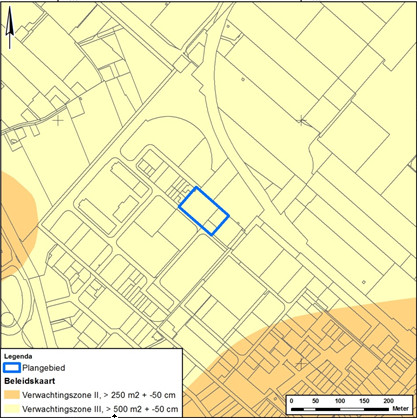Click the blue Plangebied rectangle on map

(x=204, y=211)
